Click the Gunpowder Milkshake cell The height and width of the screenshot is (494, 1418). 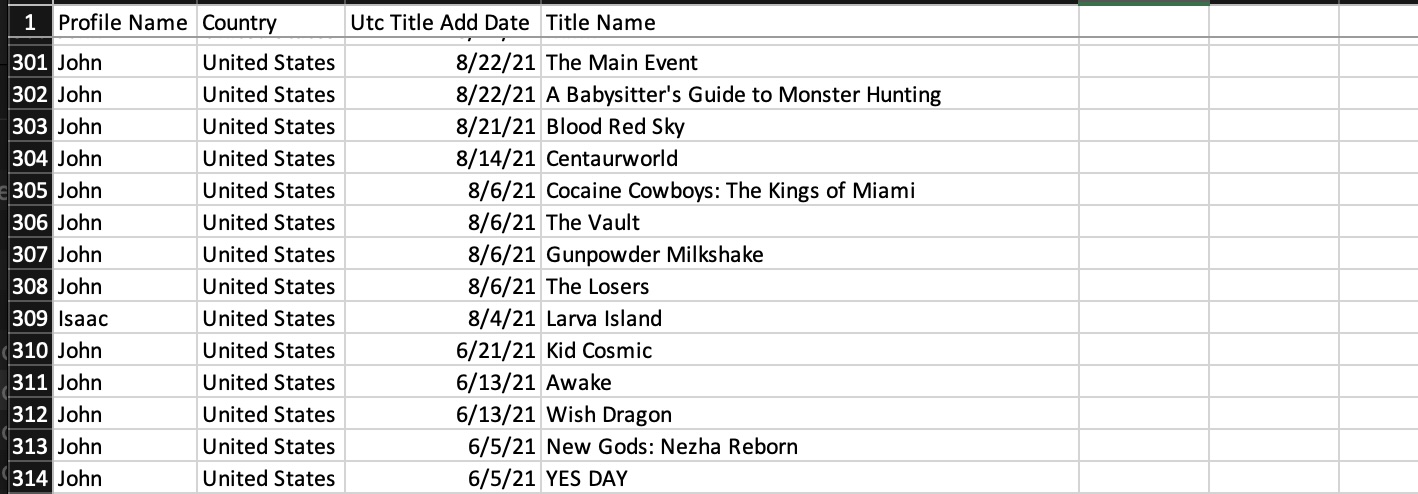tap(655, 254)
